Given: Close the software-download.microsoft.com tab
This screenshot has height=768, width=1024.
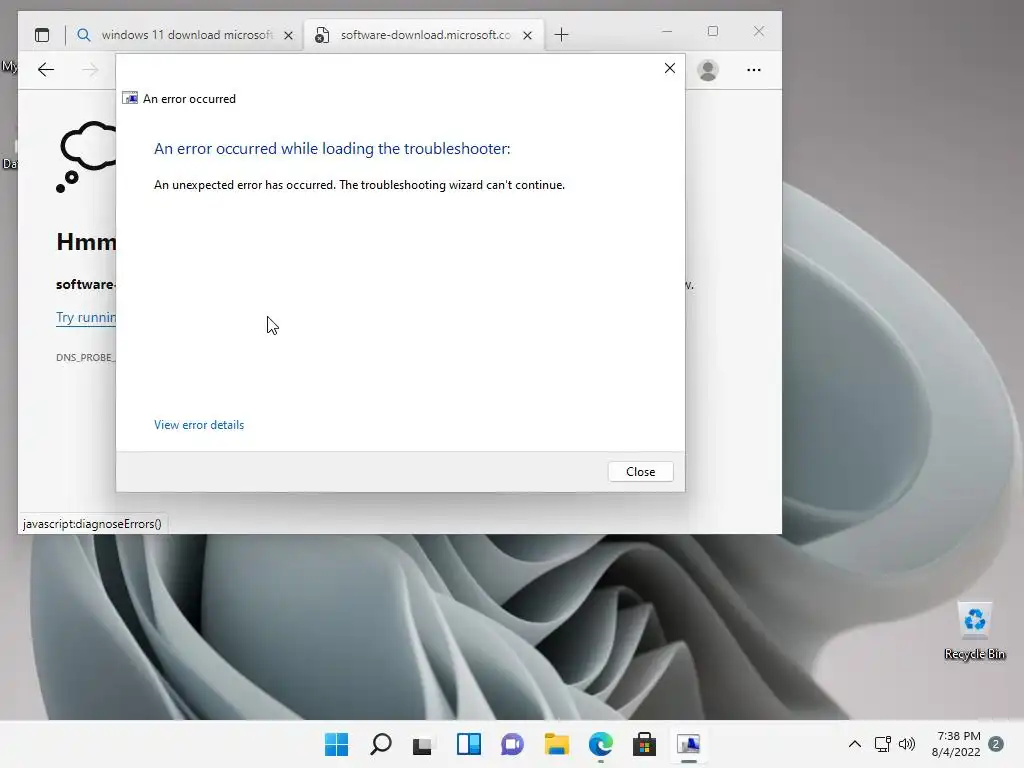Looking at the screenshot, I should 527,35.
